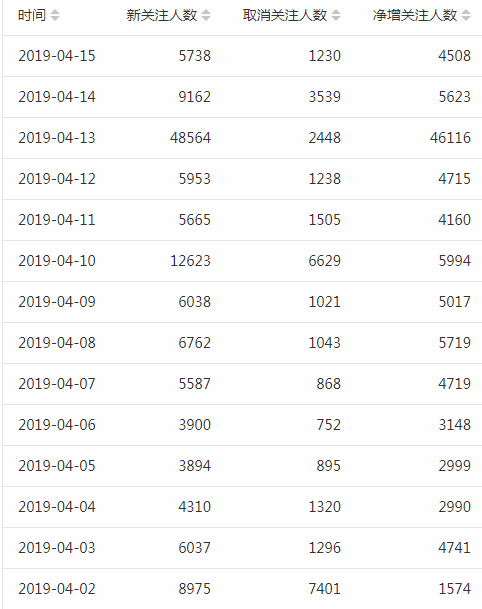Sort by 新关注人数 column arrows
Image resolution: width=482 pixels, height=609 pixels.
(206, 16)
